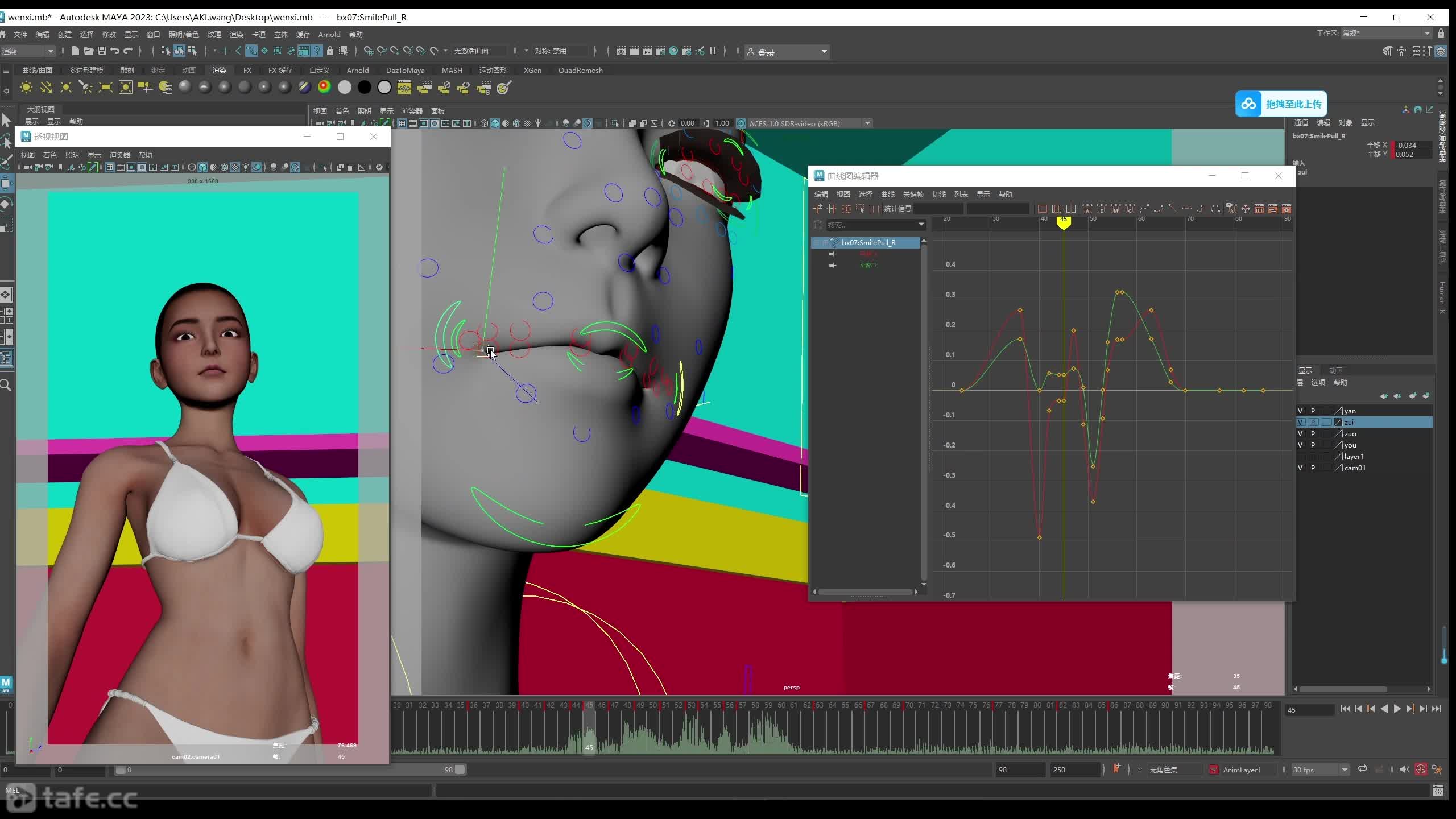Open the Arnold menu in main menu bar
The image size is (1456, 819).
[329, 34]
